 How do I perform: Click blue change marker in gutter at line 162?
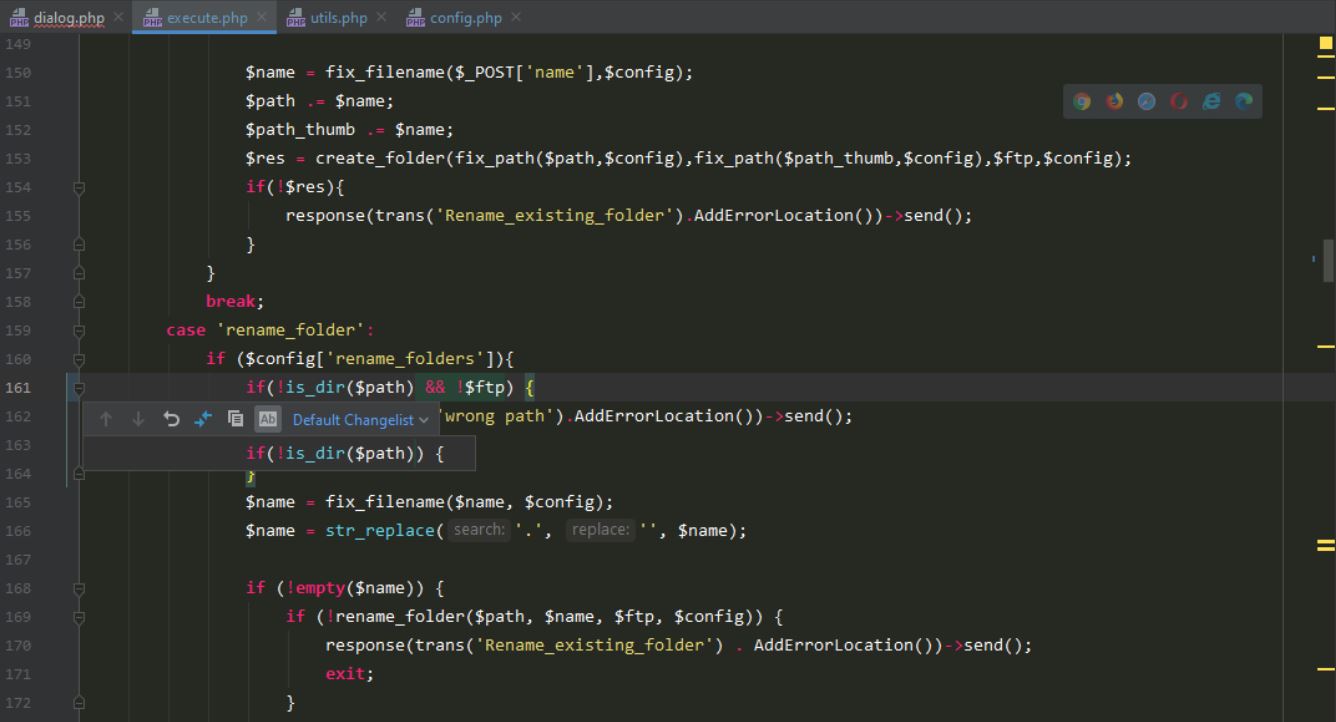click(68, 430)
